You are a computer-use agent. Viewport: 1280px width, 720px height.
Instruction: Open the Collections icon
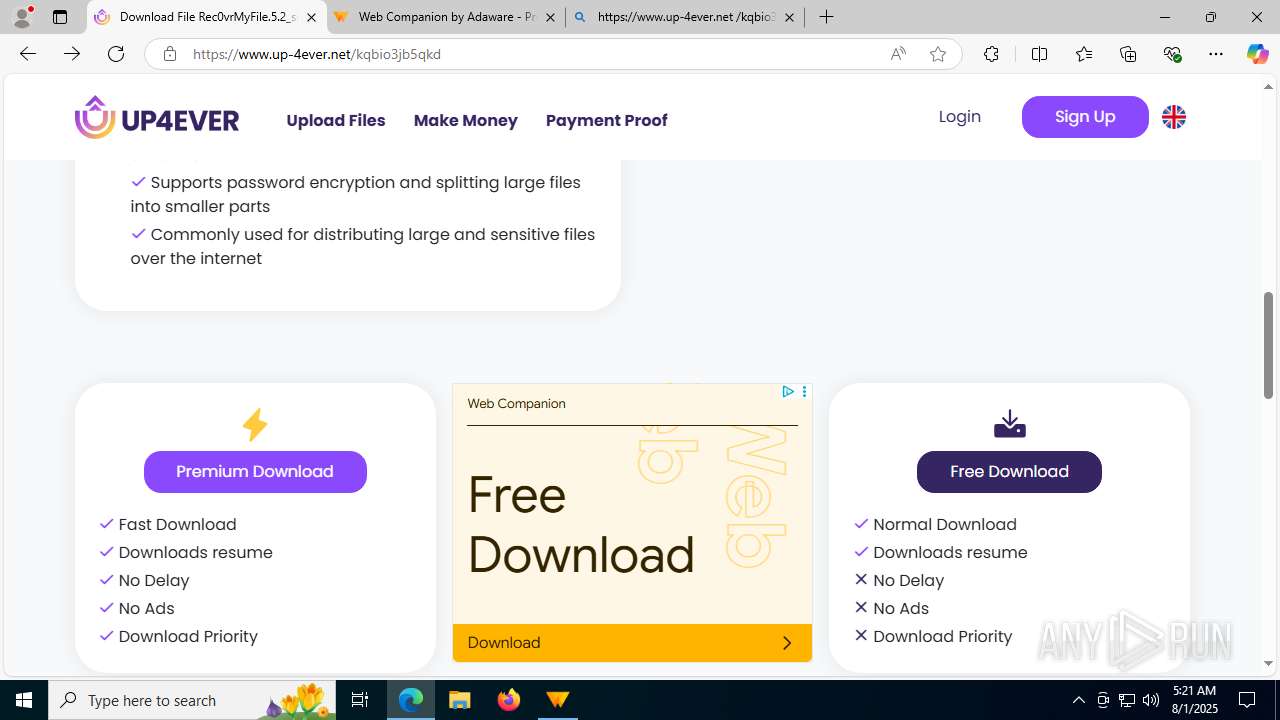tap(1128, 54)
